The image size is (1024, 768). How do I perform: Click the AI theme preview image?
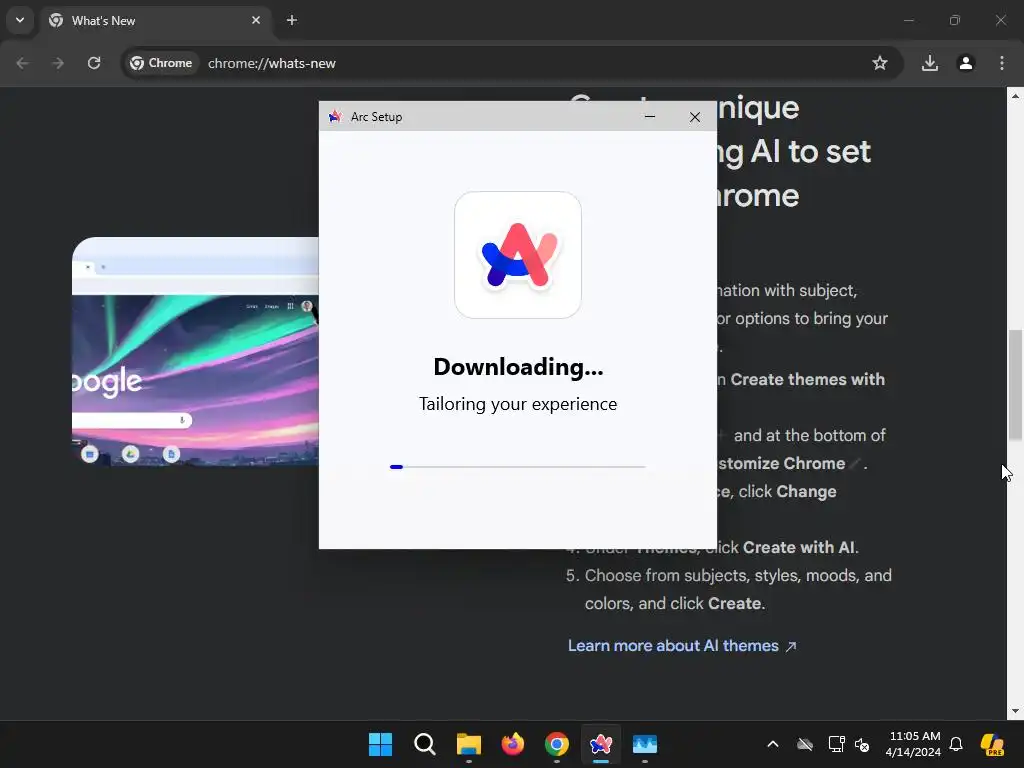coord(195,352)
